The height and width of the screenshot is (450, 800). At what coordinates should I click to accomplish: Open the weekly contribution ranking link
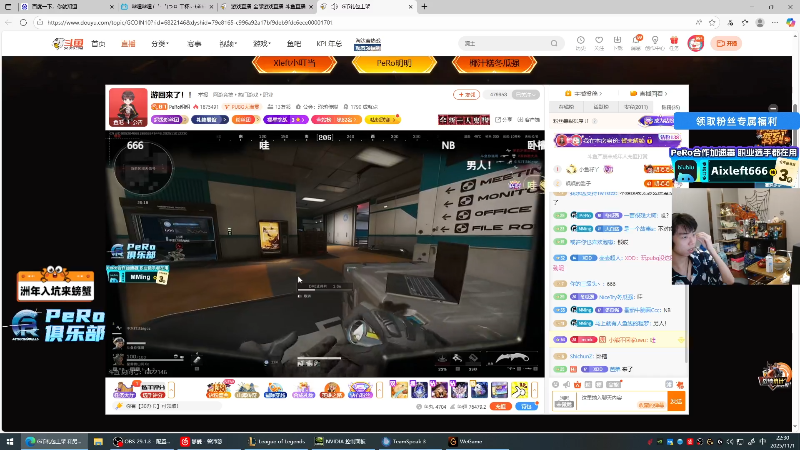coord(583,93)
